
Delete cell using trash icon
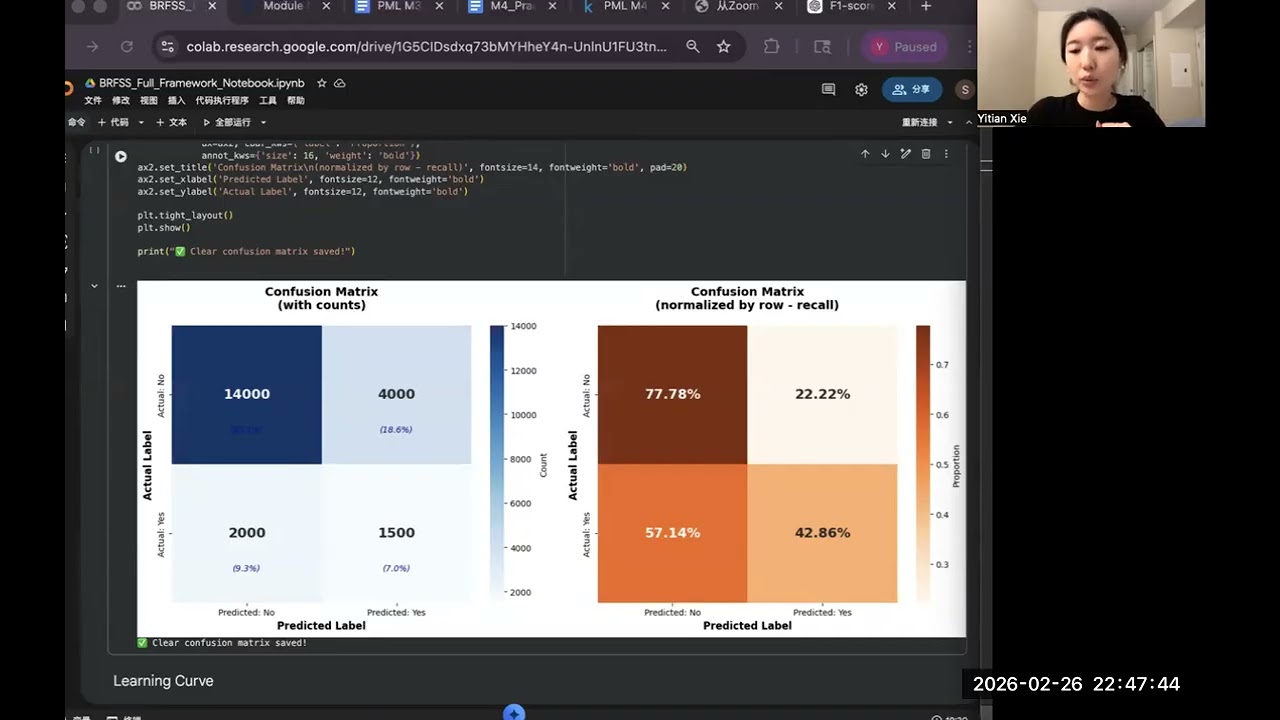tap(926, 153)
